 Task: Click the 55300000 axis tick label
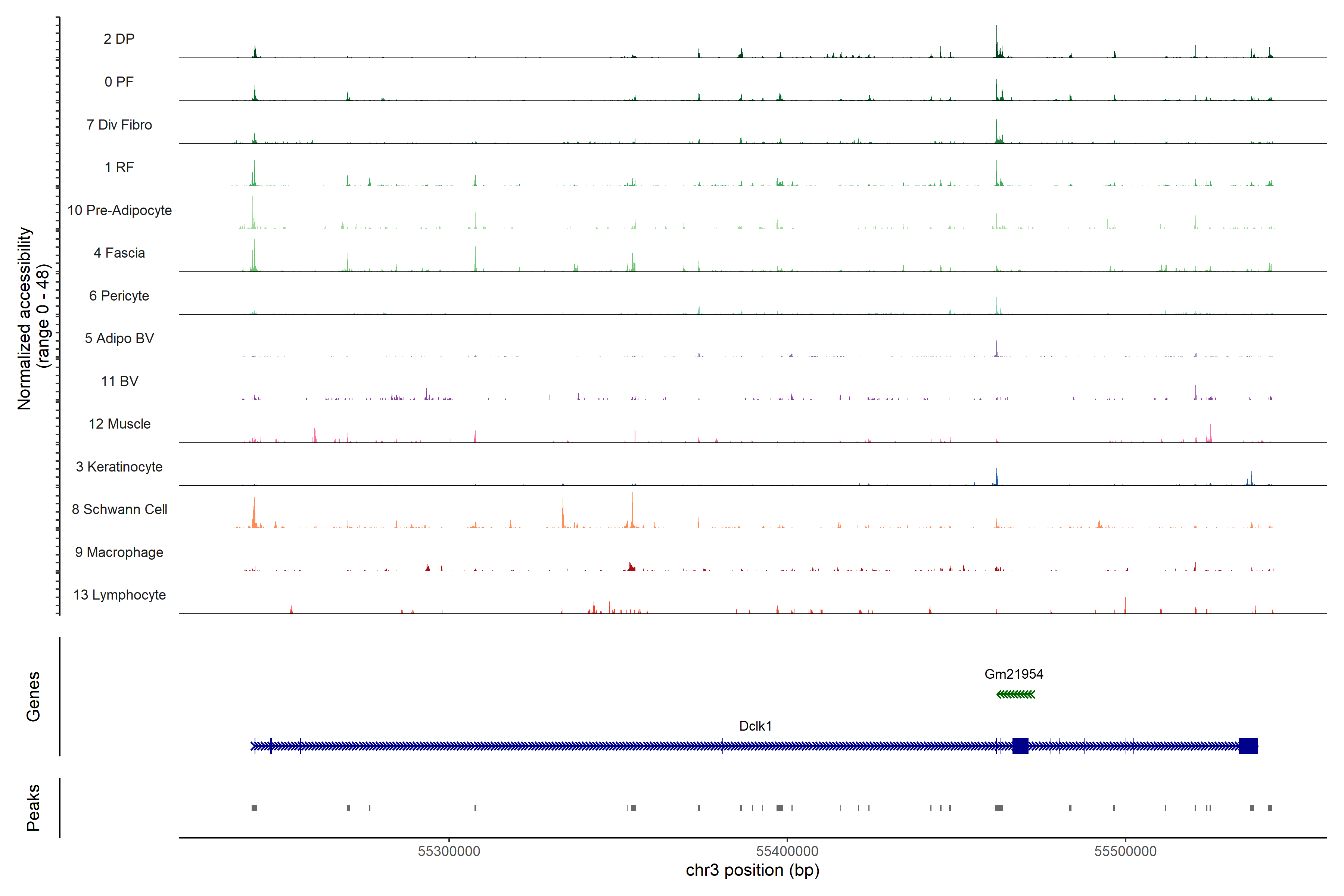click(x=449, y=851)
